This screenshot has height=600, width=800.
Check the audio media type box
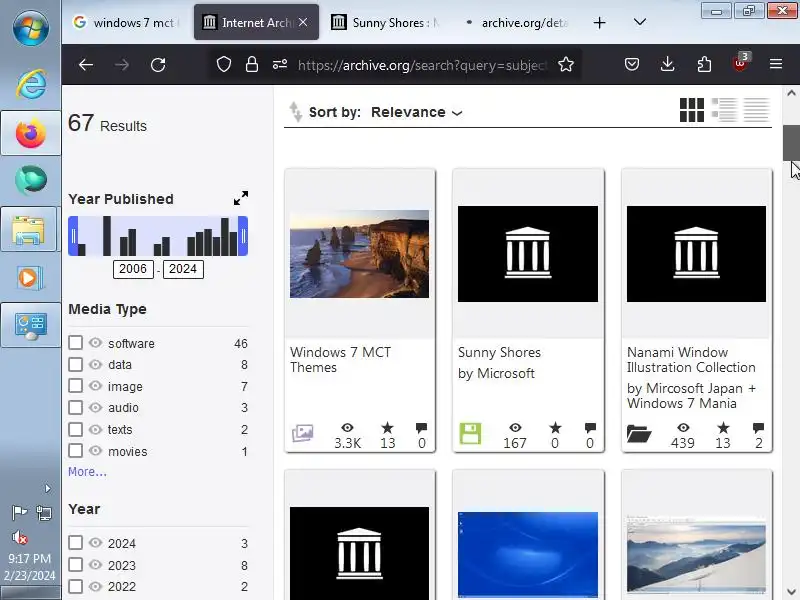[x=76, y=407]
